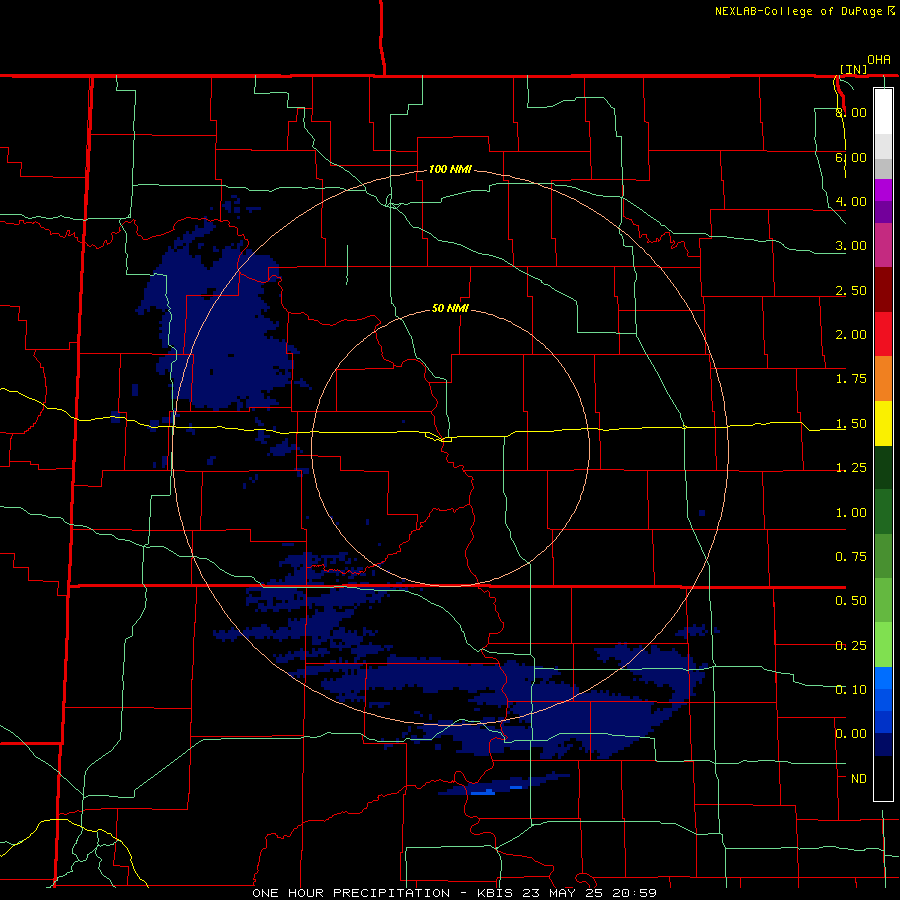Click the 1.00 legend value
900x900 pixels.
pos(851,513)
